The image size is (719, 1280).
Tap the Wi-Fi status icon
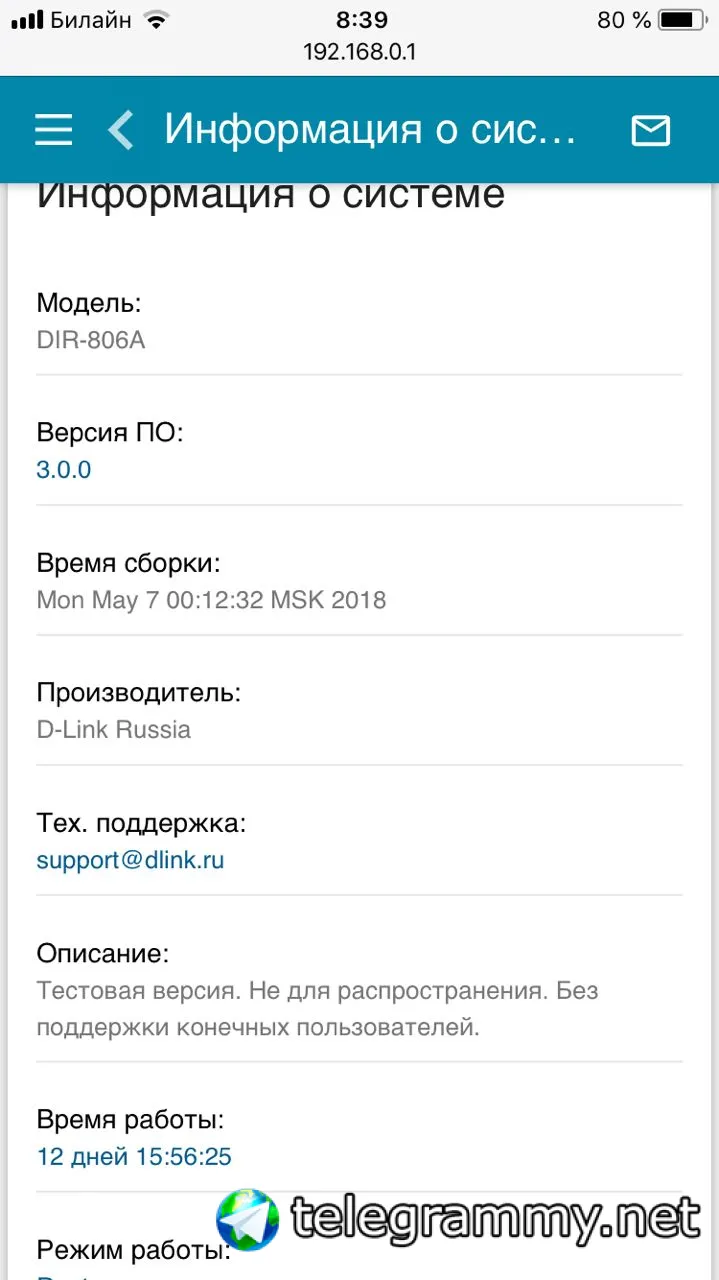[x=156, y=20]
